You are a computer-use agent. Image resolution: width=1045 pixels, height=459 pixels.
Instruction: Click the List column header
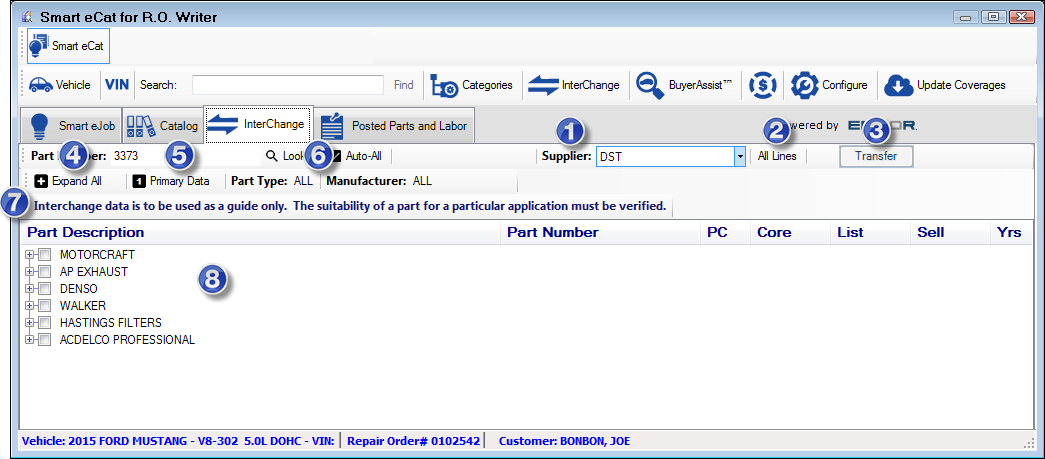[870, 232]
